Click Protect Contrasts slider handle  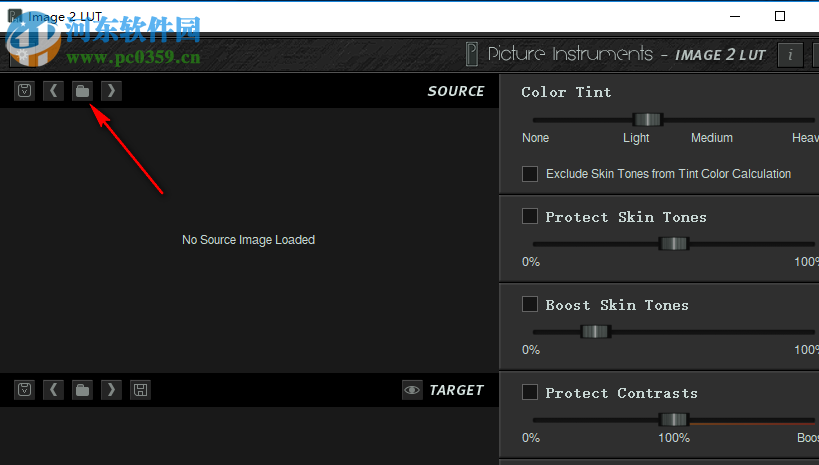coord(674,420)
